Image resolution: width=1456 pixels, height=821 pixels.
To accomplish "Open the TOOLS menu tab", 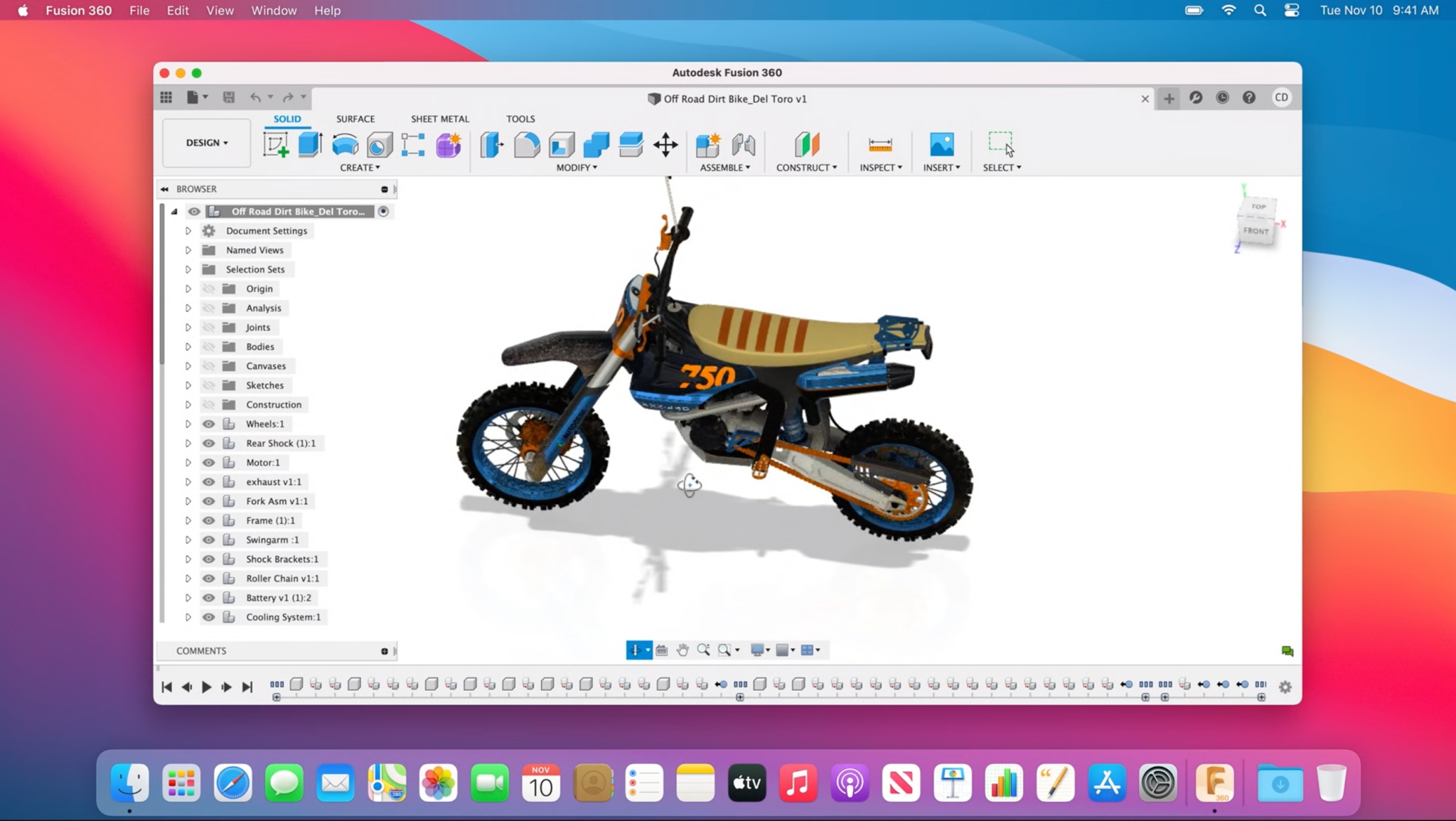I will click(x=520, y=118).
